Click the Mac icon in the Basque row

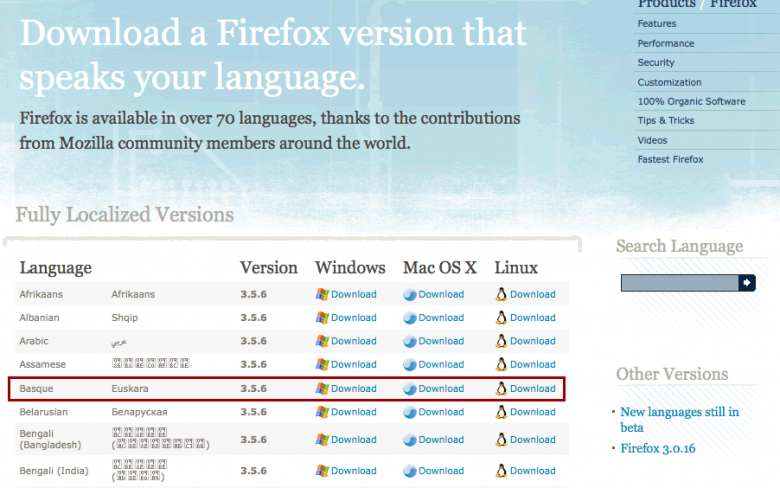[x=409, y=389]
